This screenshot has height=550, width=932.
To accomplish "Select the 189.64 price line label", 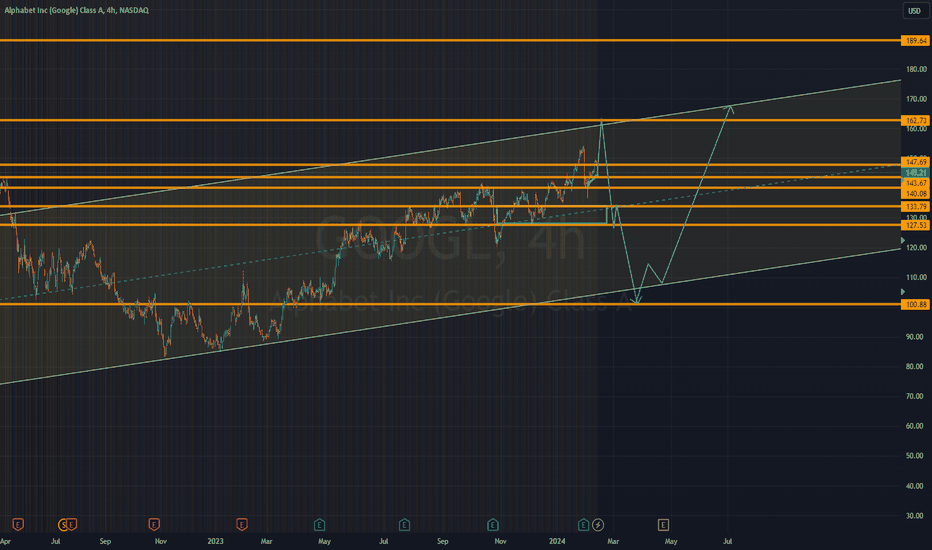I will point(915,40).
